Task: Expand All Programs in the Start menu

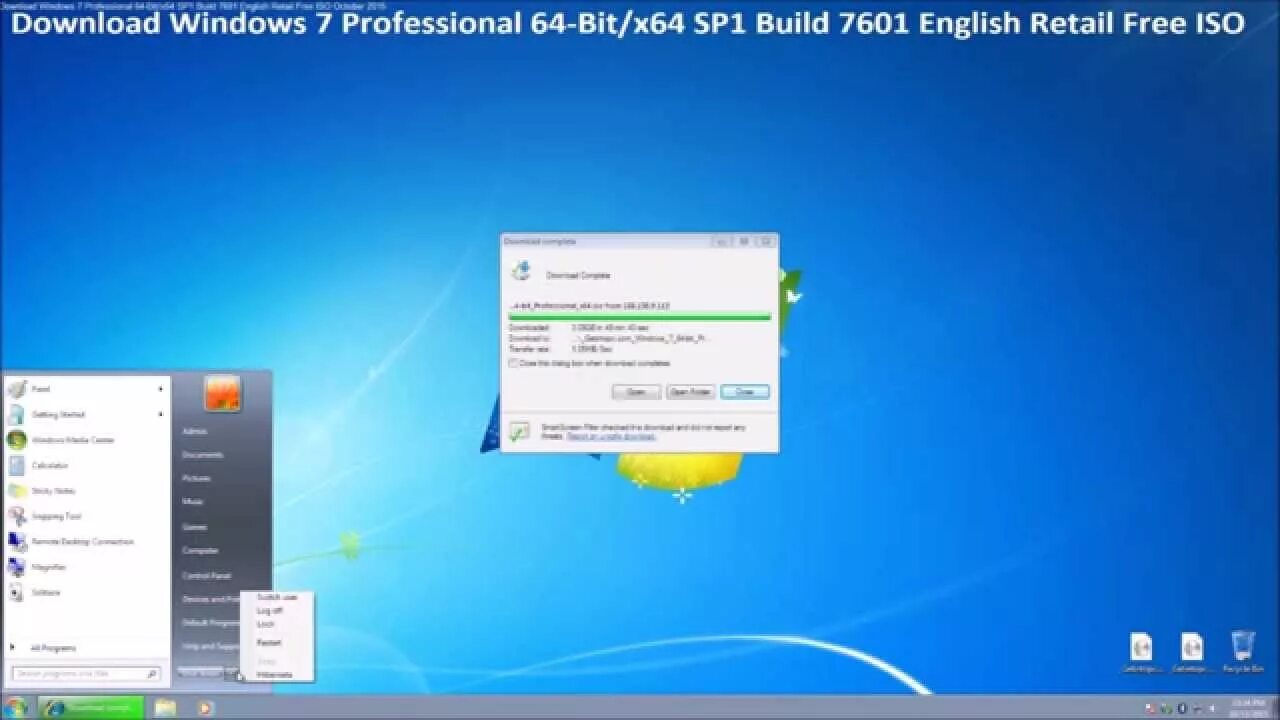Action: pos(53,648)
